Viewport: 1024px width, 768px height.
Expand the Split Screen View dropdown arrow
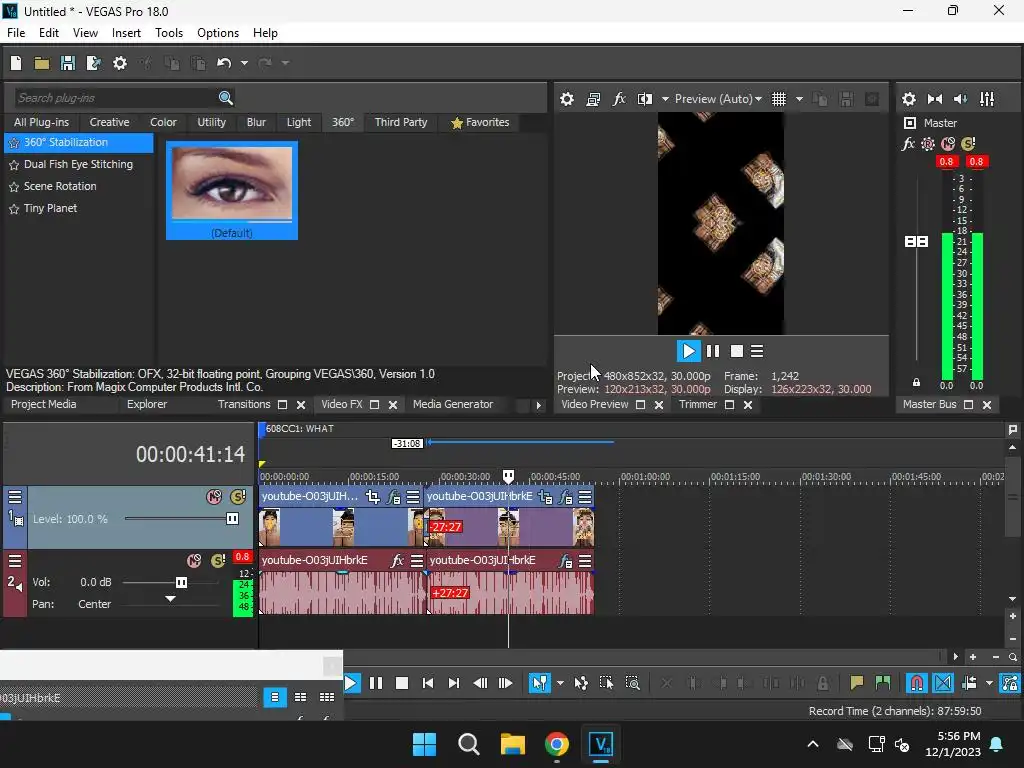(665, 99)
